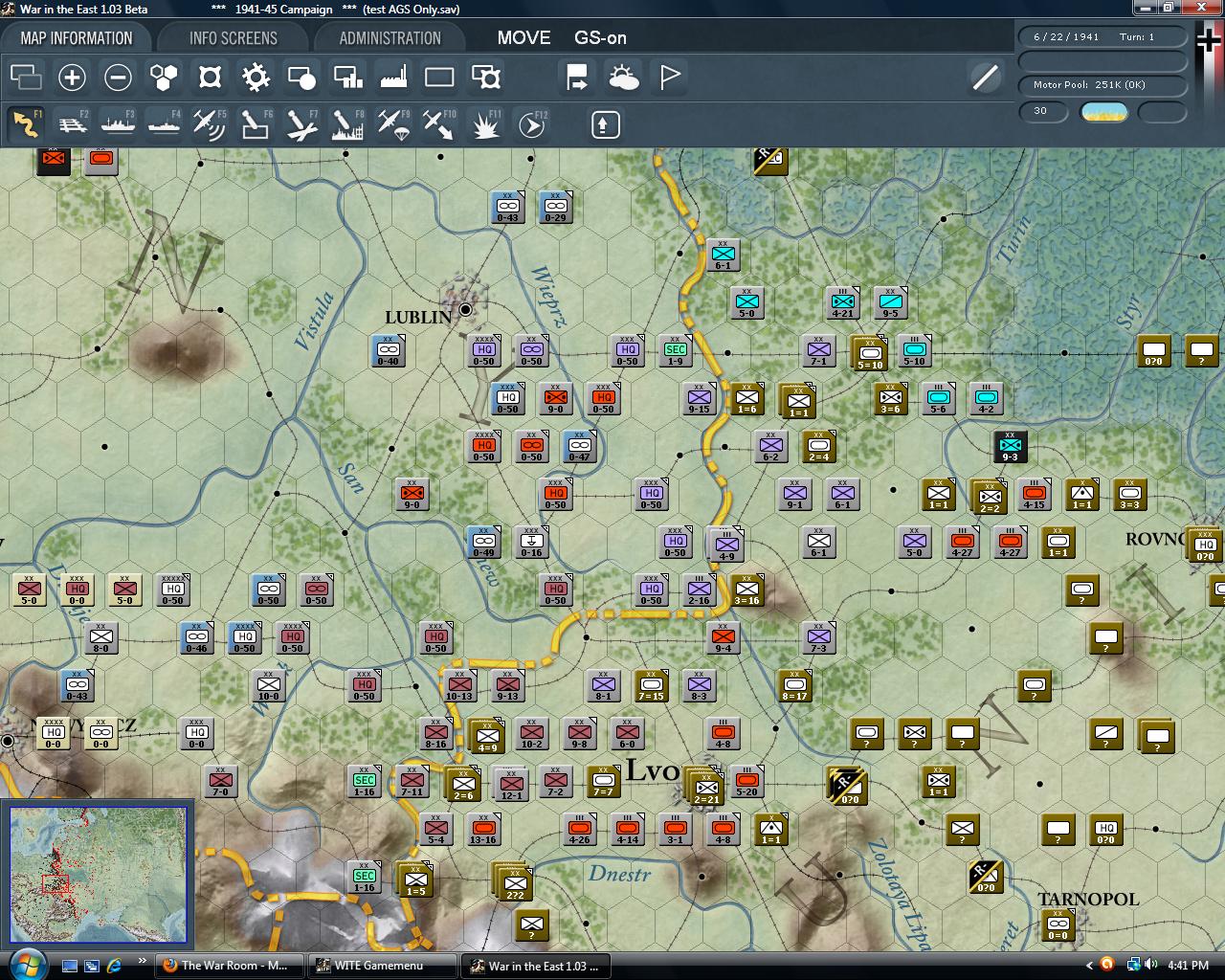Viewport: 1225px width, 980px height.
Task: Click the F12 end turn arrow icon
Action: 531,124
